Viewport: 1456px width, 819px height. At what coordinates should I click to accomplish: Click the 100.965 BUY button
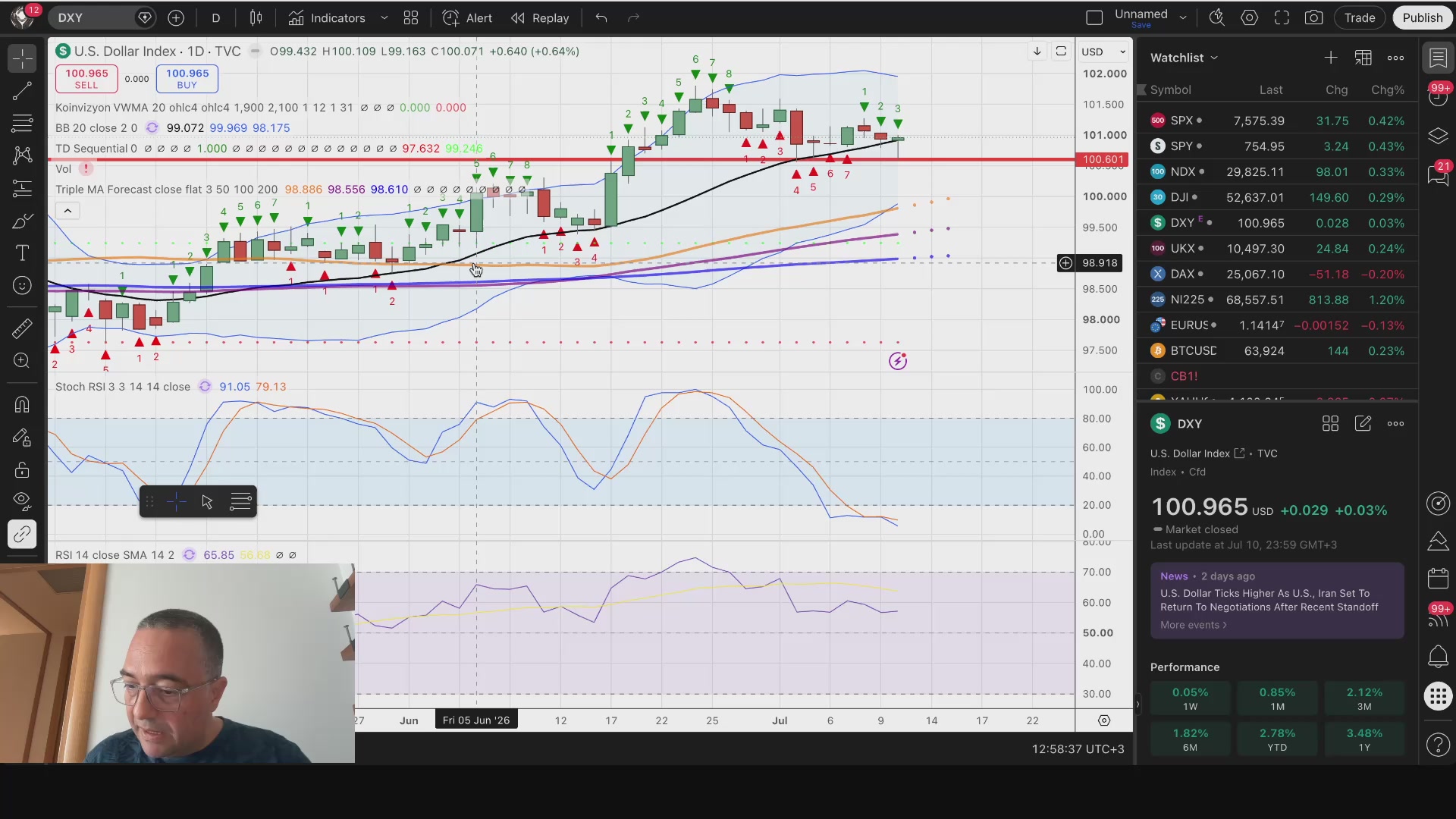click(187, 79)
